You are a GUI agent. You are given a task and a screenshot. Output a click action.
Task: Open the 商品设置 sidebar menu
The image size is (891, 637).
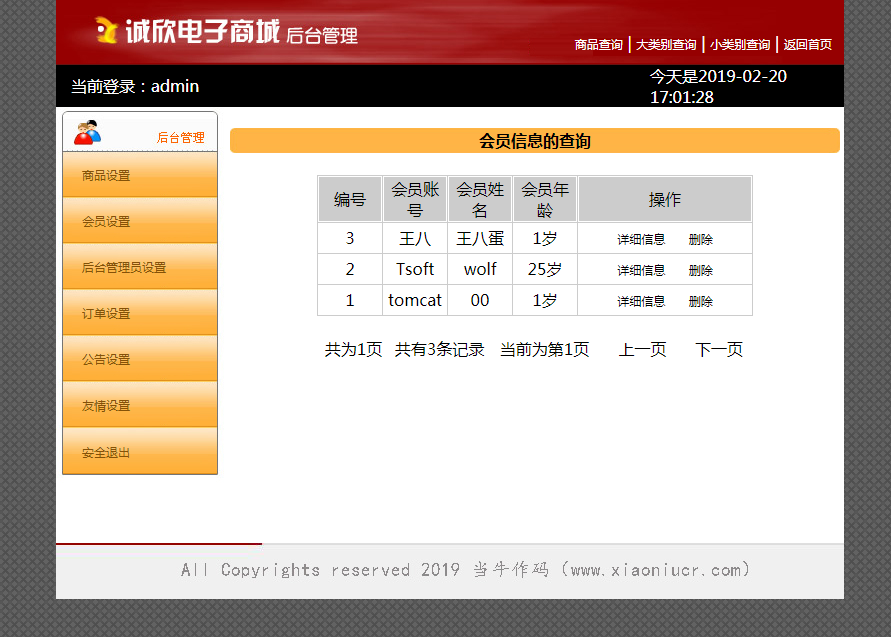[140, 175]
